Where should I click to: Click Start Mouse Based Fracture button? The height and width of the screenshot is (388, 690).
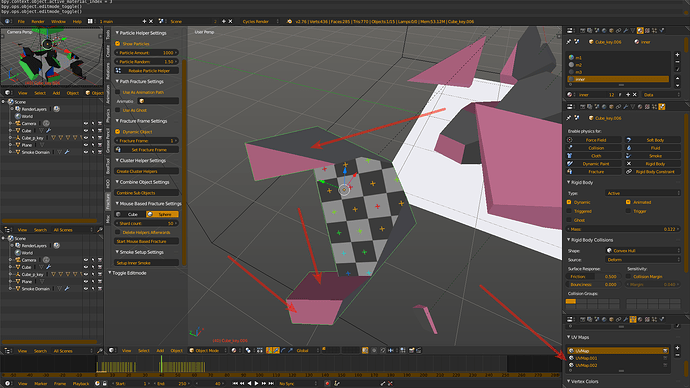pyautogui.click(x=147, y=241)
